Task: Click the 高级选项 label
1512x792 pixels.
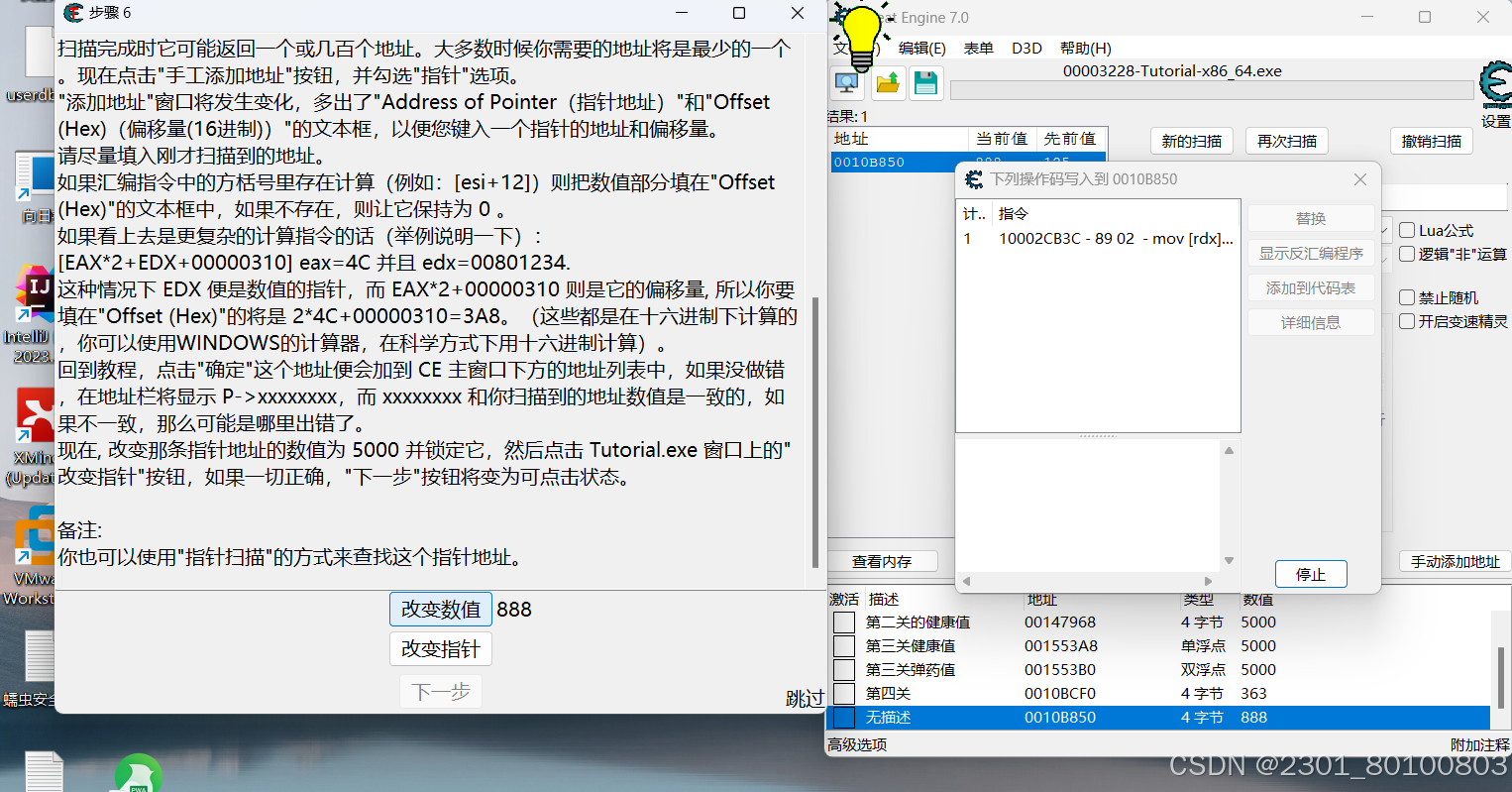Action: pyautogui.click(x=857, y=744)
